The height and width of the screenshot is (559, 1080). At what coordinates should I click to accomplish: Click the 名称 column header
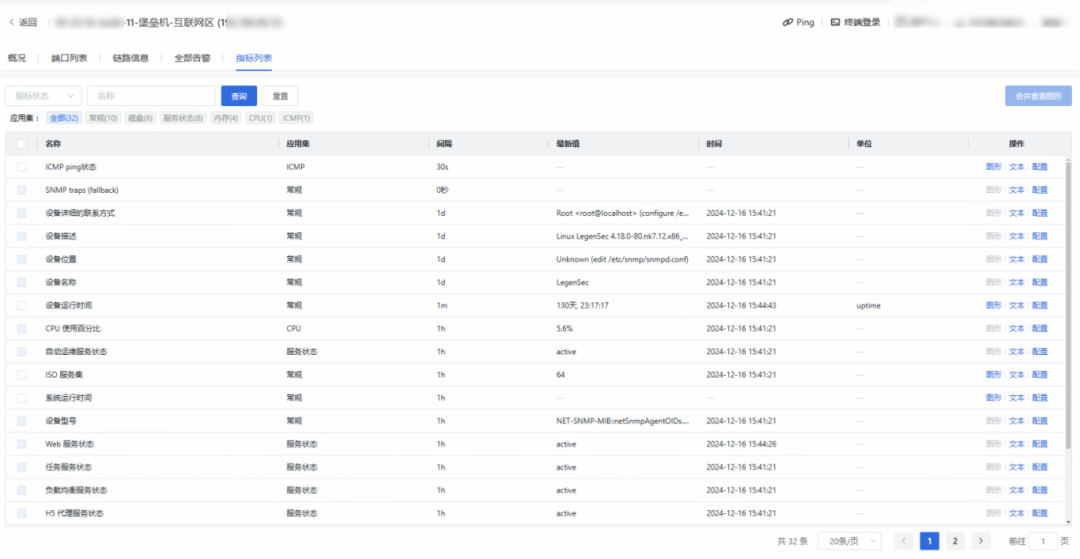(x=53, y=144)
